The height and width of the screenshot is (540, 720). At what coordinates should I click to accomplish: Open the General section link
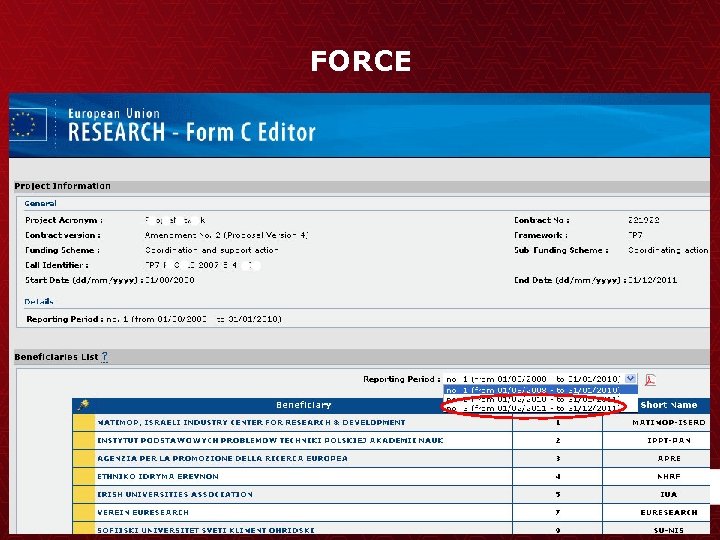[x=40, y=203]
